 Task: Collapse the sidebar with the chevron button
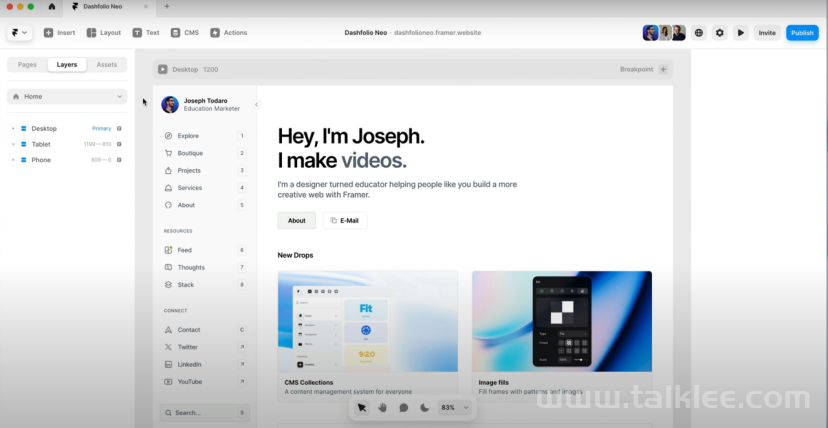[256, 104]
